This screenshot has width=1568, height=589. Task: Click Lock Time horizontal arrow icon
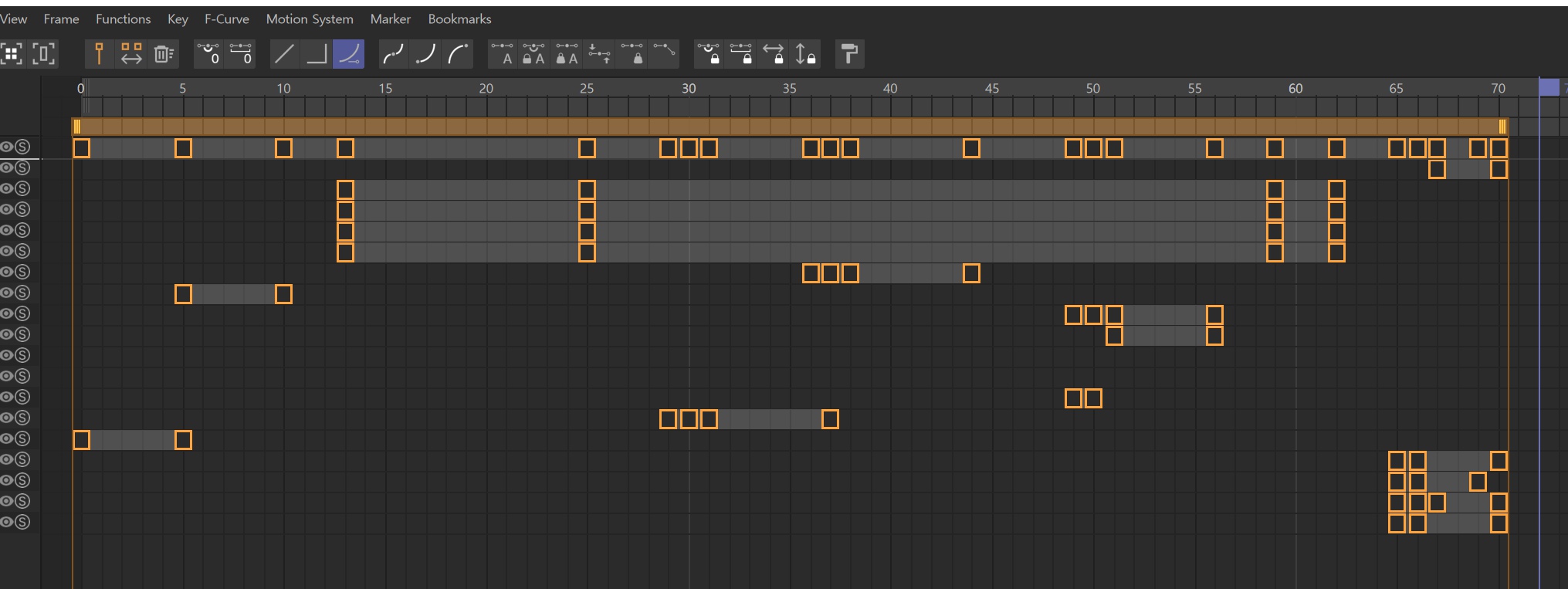click(774, 54)
